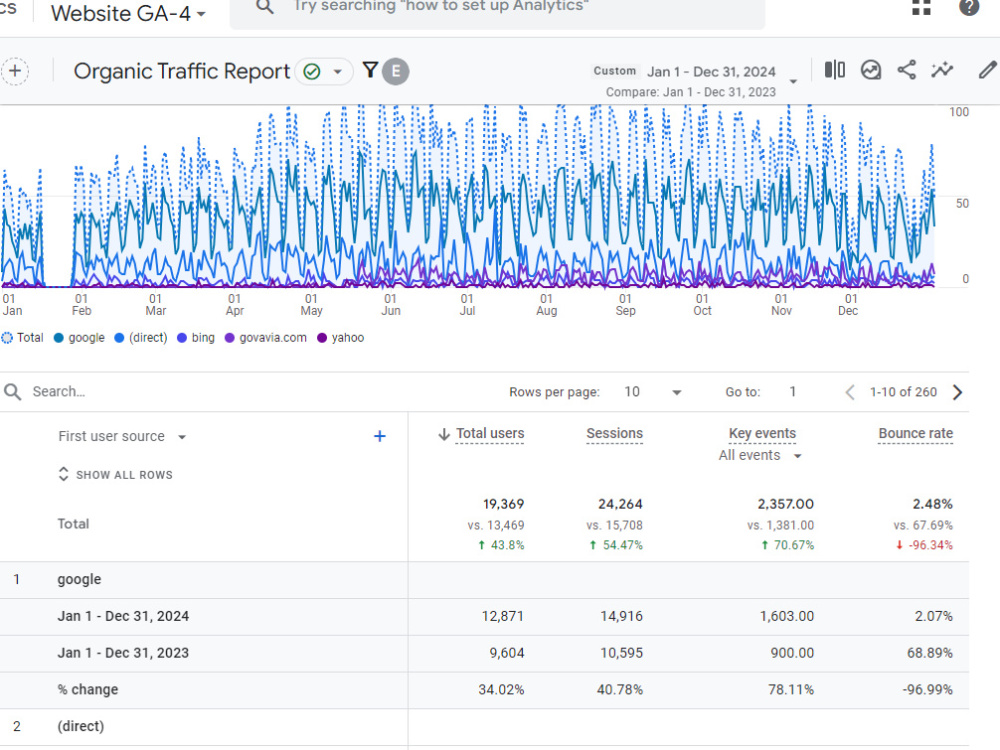Customize report with pencil icon
Viewport: 1000px width, 750px height.
pyautogui.click(x=987, y=70)
